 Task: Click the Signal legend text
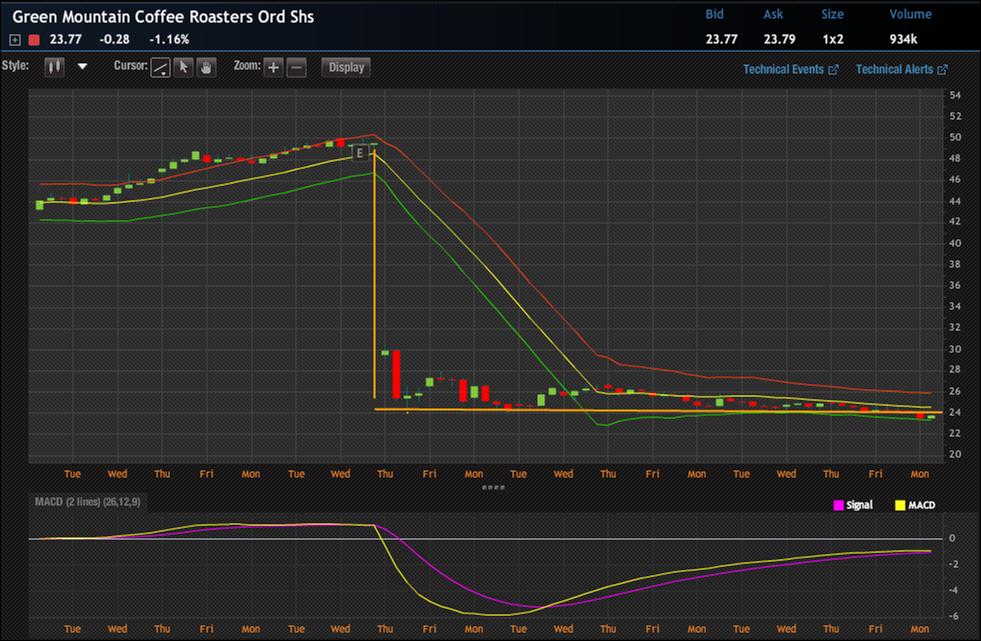click(x=859, y=505)
